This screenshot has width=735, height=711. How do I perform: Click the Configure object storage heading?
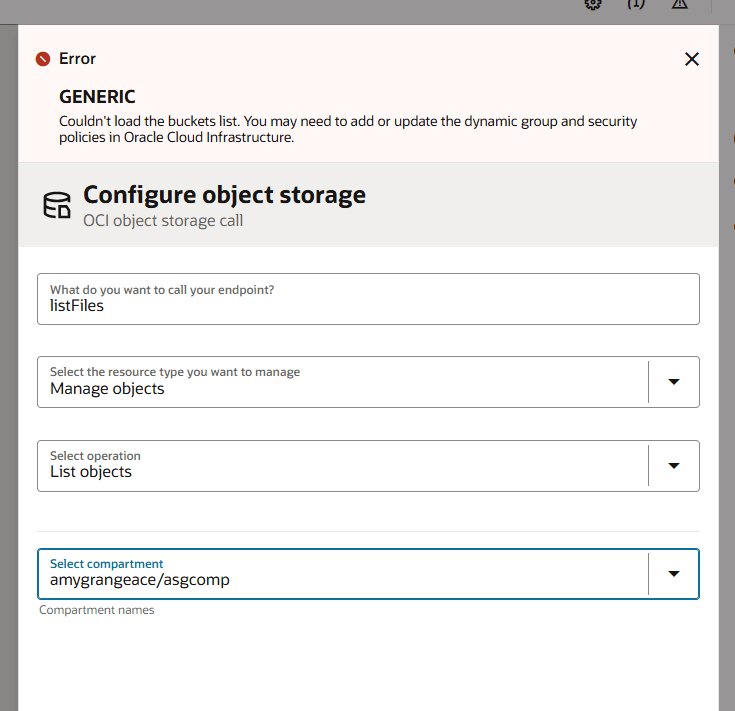click(x=224, y=194)
